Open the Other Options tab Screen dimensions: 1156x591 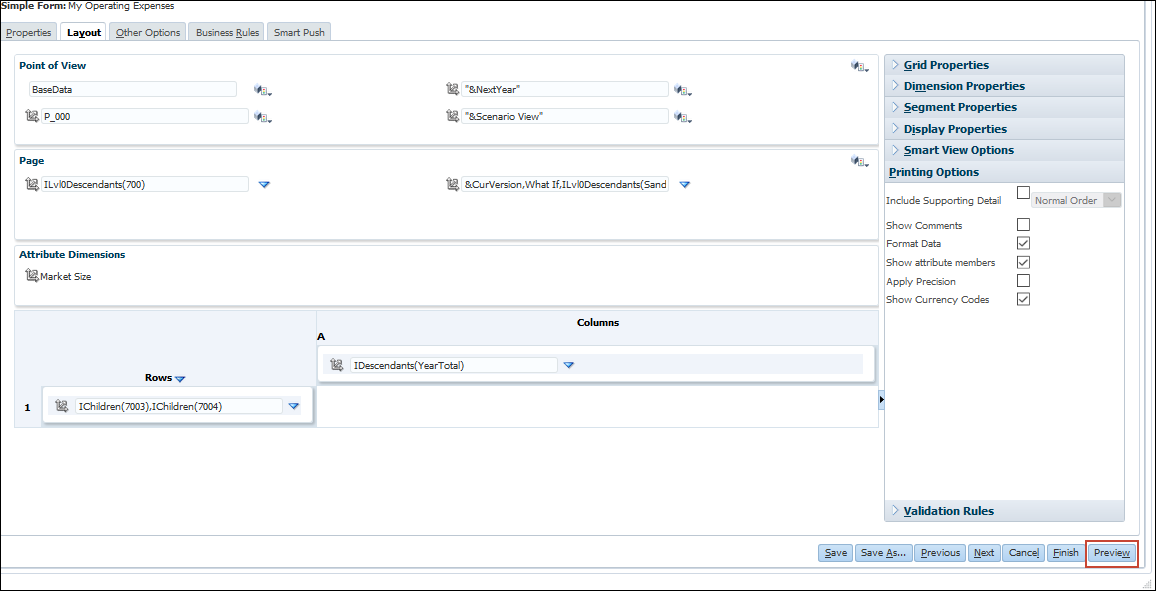(x=147, y=32)
